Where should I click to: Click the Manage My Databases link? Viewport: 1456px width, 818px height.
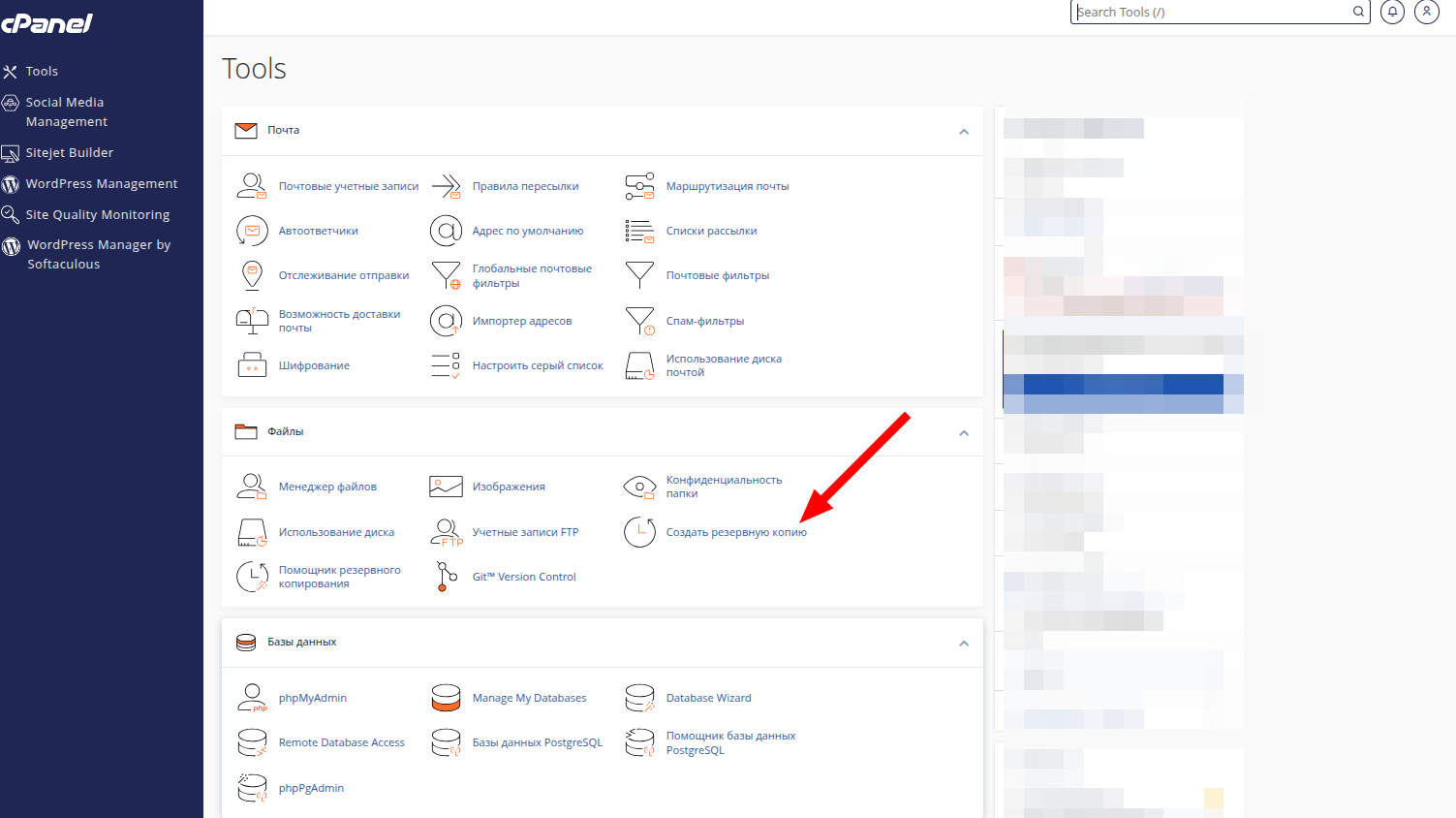(x=530, y=698)
